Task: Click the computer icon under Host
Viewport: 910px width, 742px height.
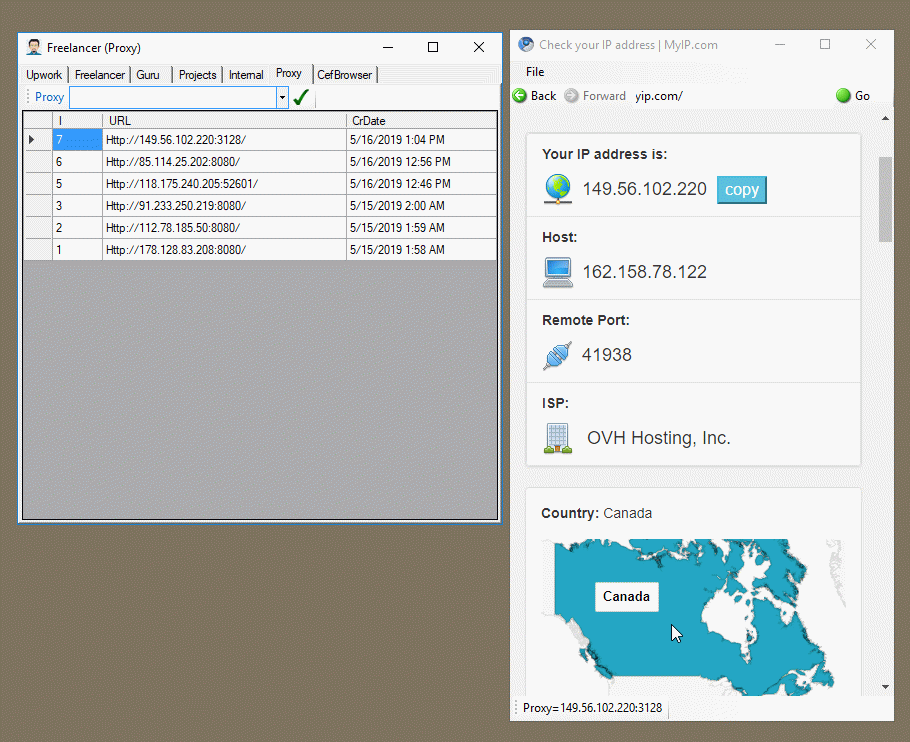Action: tap(558, 272)
